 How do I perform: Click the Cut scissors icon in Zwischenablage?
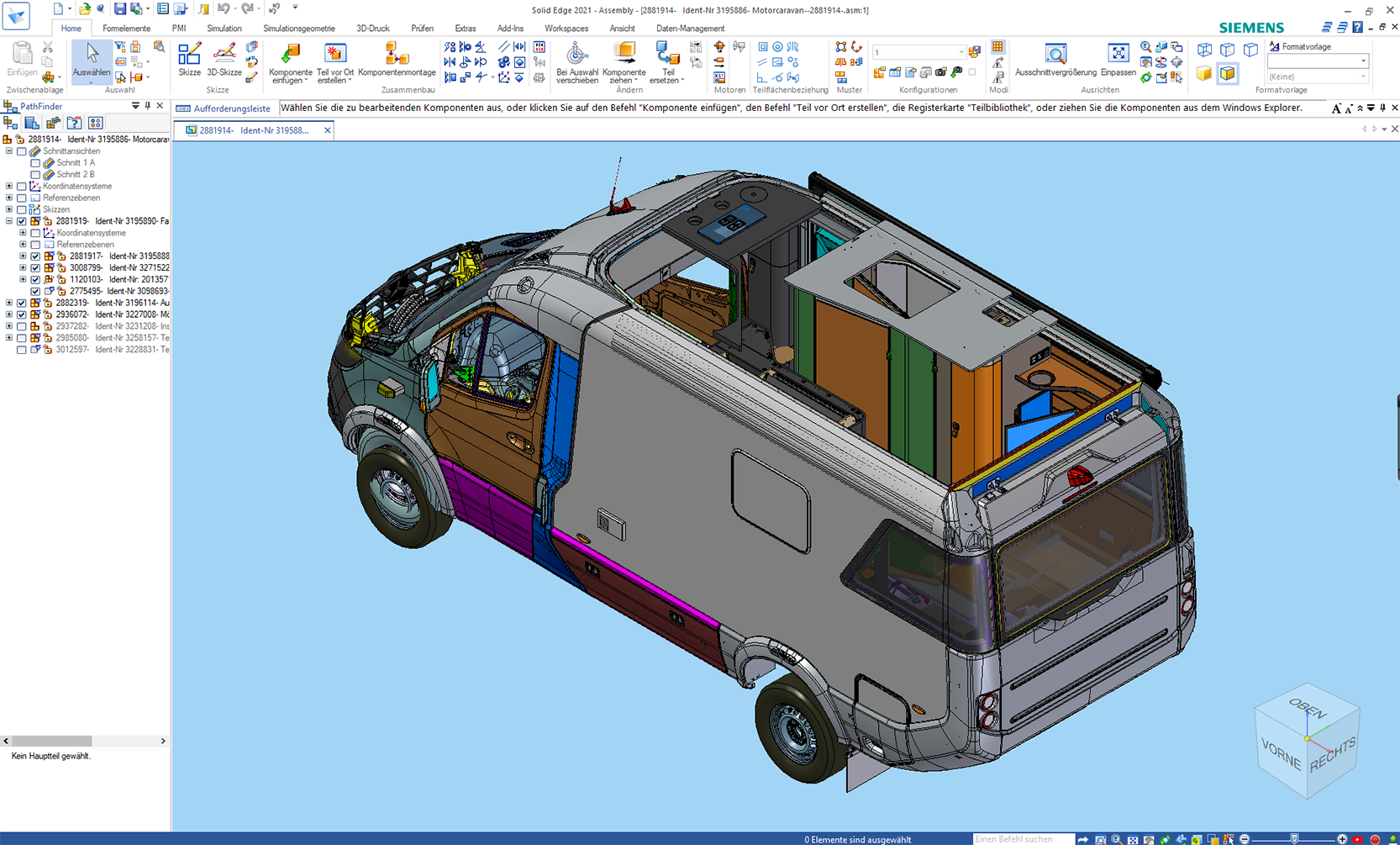48,47
